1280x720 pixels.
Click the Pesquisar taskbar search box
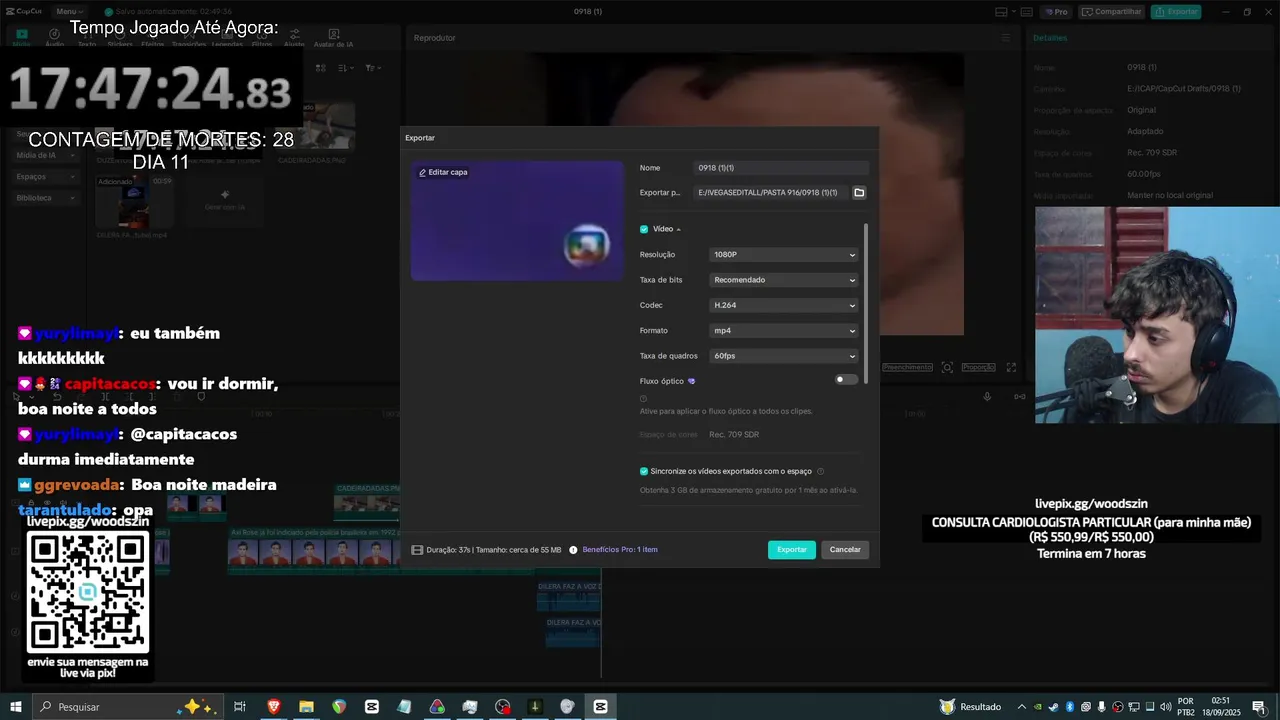tap(126, 707)
